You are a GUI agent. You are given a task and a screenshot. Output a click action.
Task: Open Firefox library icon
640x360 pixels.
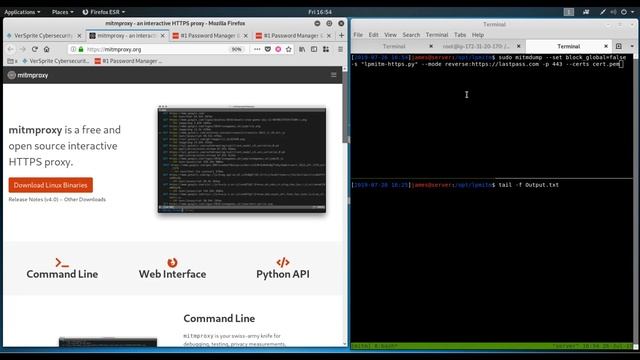coord(302,49)
